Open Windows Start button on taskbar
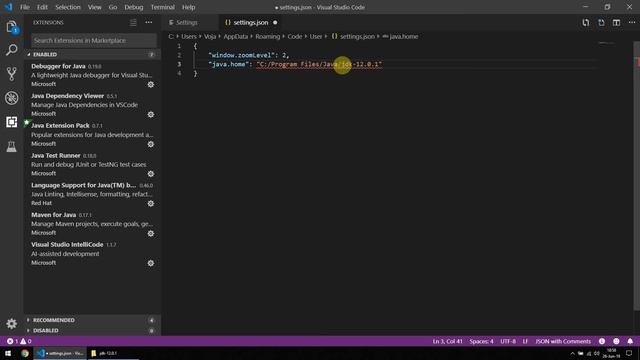 tap(8, 353)
